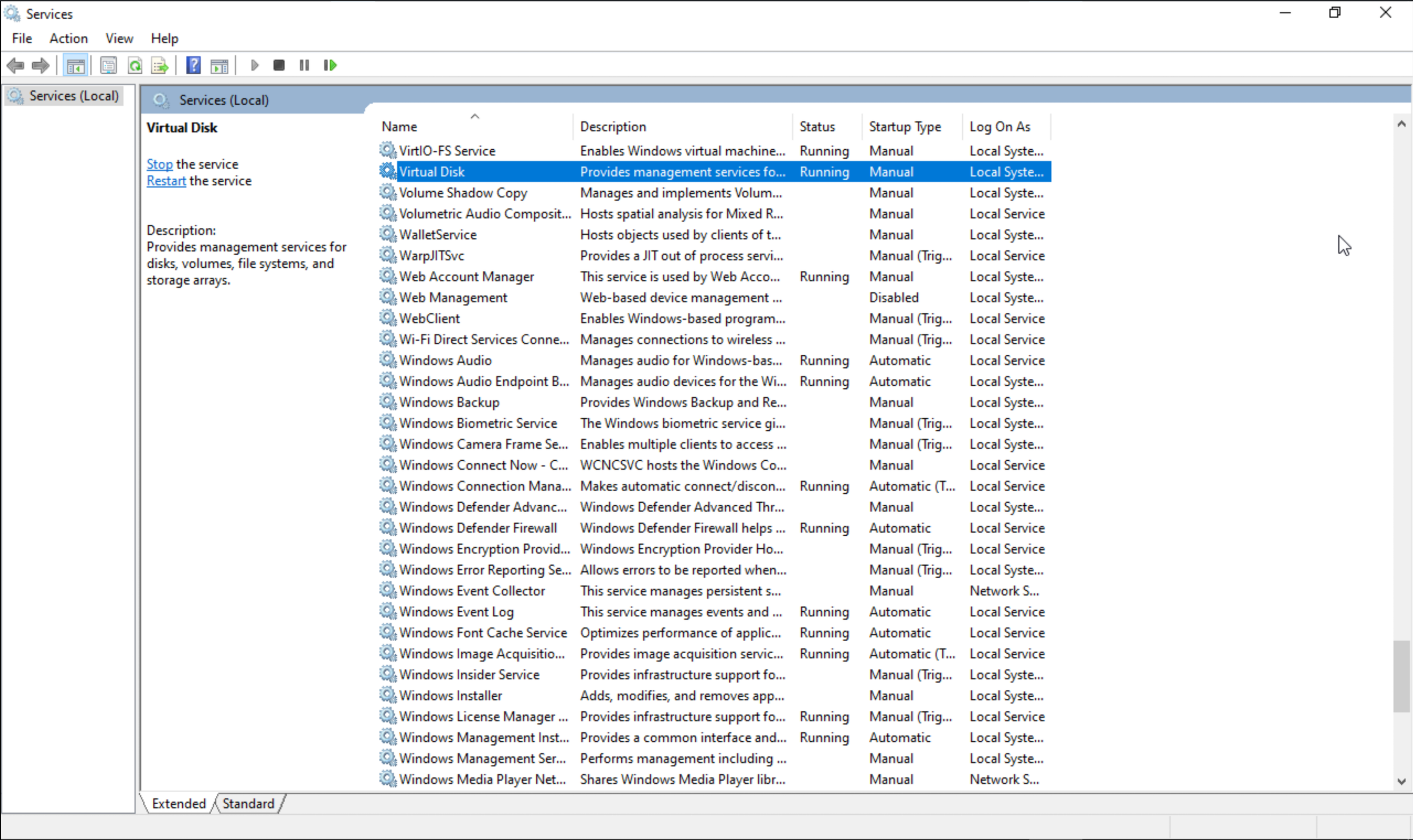Click the Restart the service link
The width and height of the screenshot is (1413, 840).
[165, 180]
